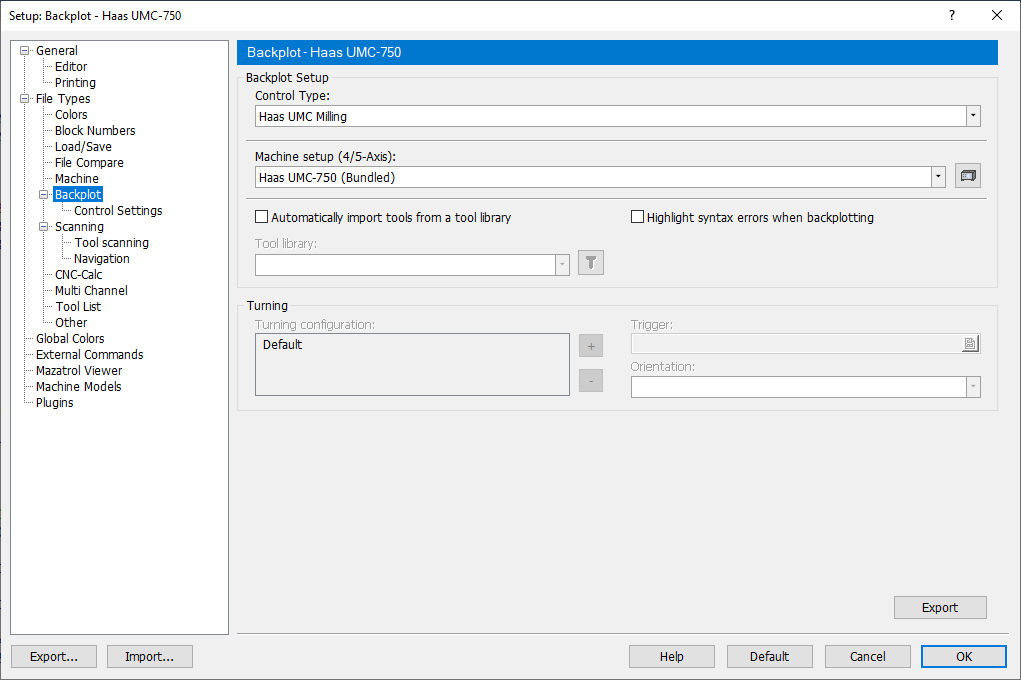This screenshot has height=680, width=1021.
Task: Close the Setup dialog window
Action: [996, 15]
